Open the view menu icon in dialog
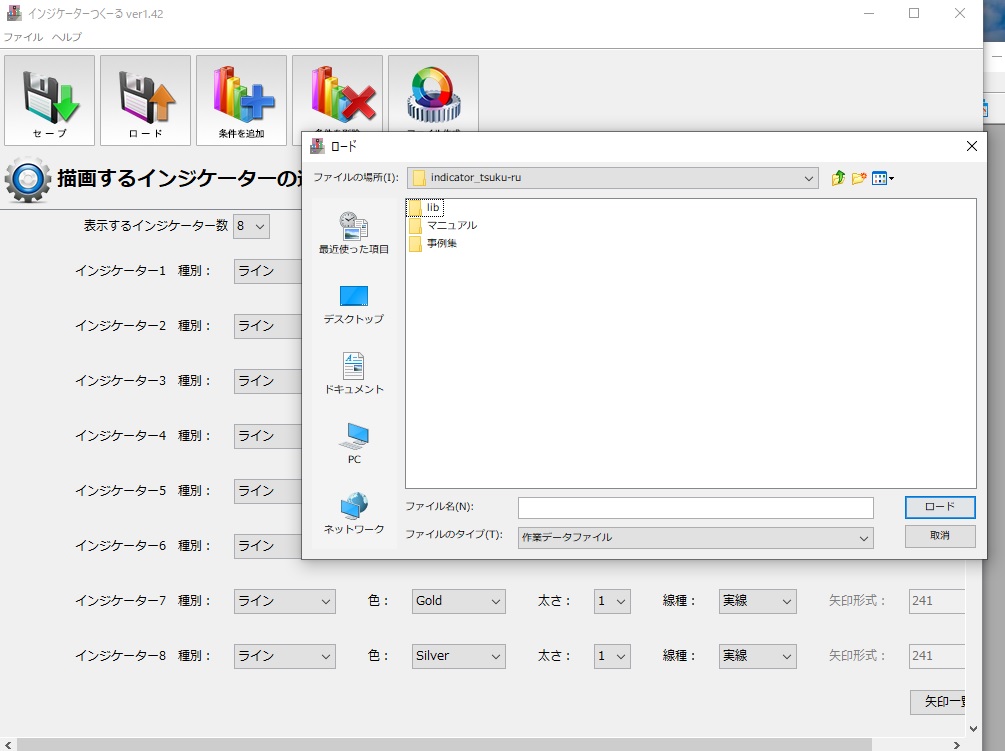 pos(882,178)
